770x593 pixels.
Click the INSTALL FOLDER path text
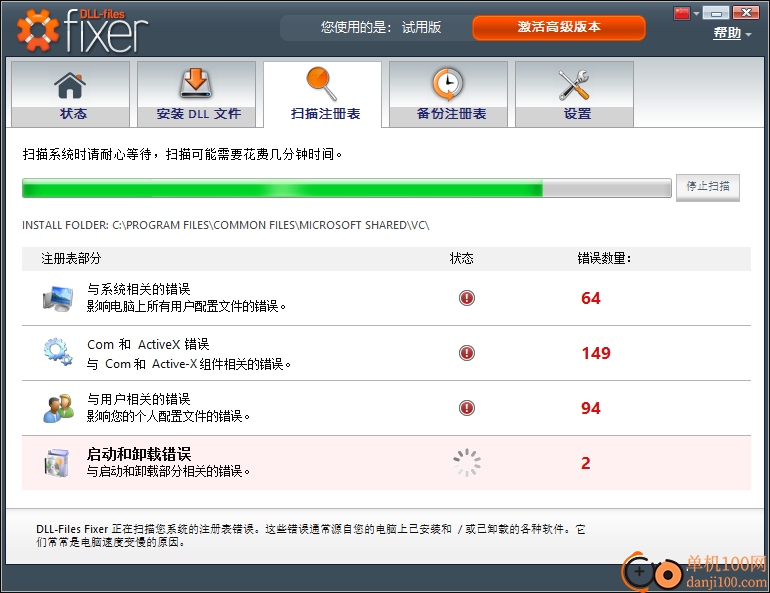point(225,225)
